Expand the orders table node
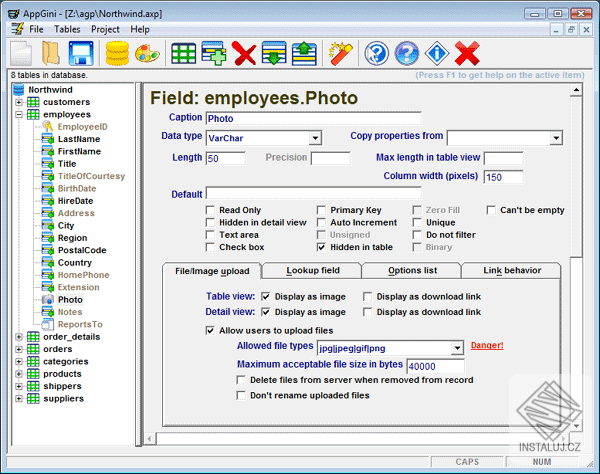Viewport: 600px width, 474px height. pos(19,349)
